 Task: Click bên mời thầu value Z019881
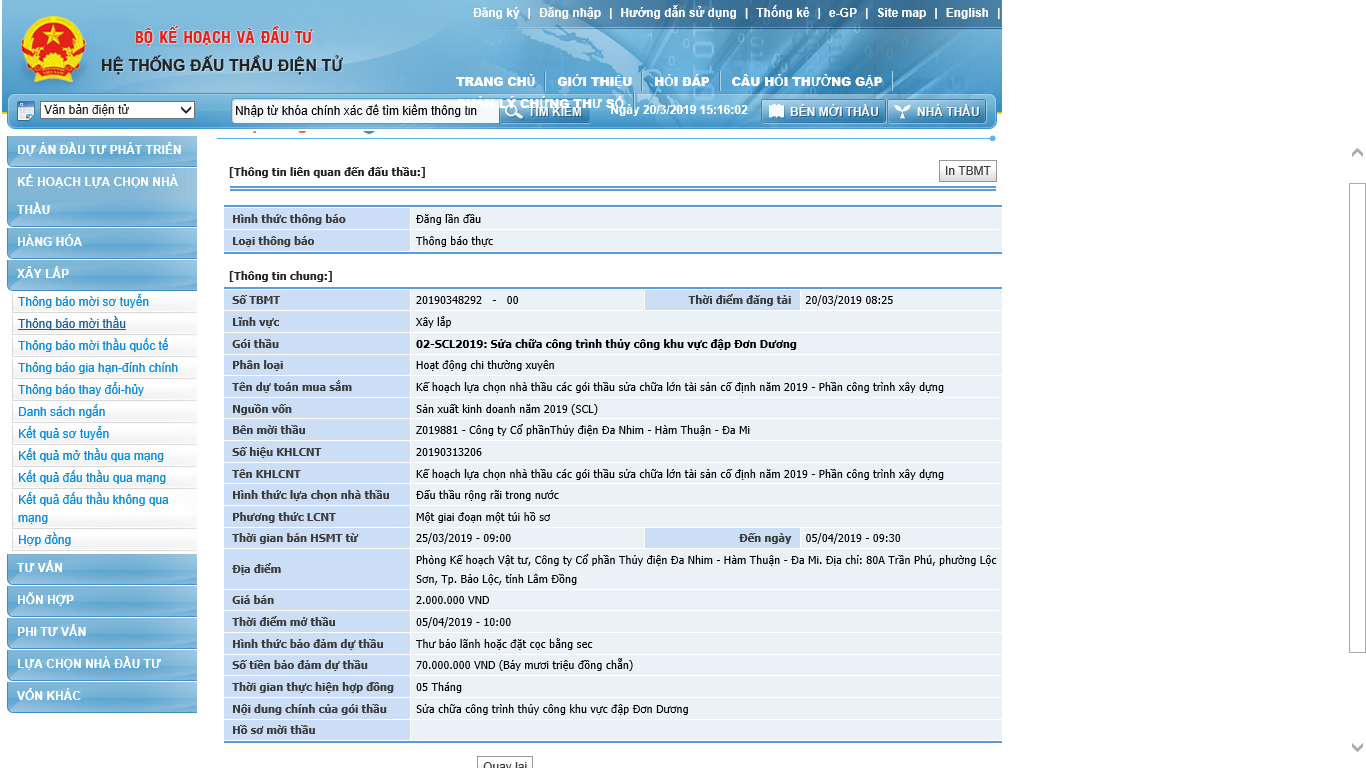[583, 430]
